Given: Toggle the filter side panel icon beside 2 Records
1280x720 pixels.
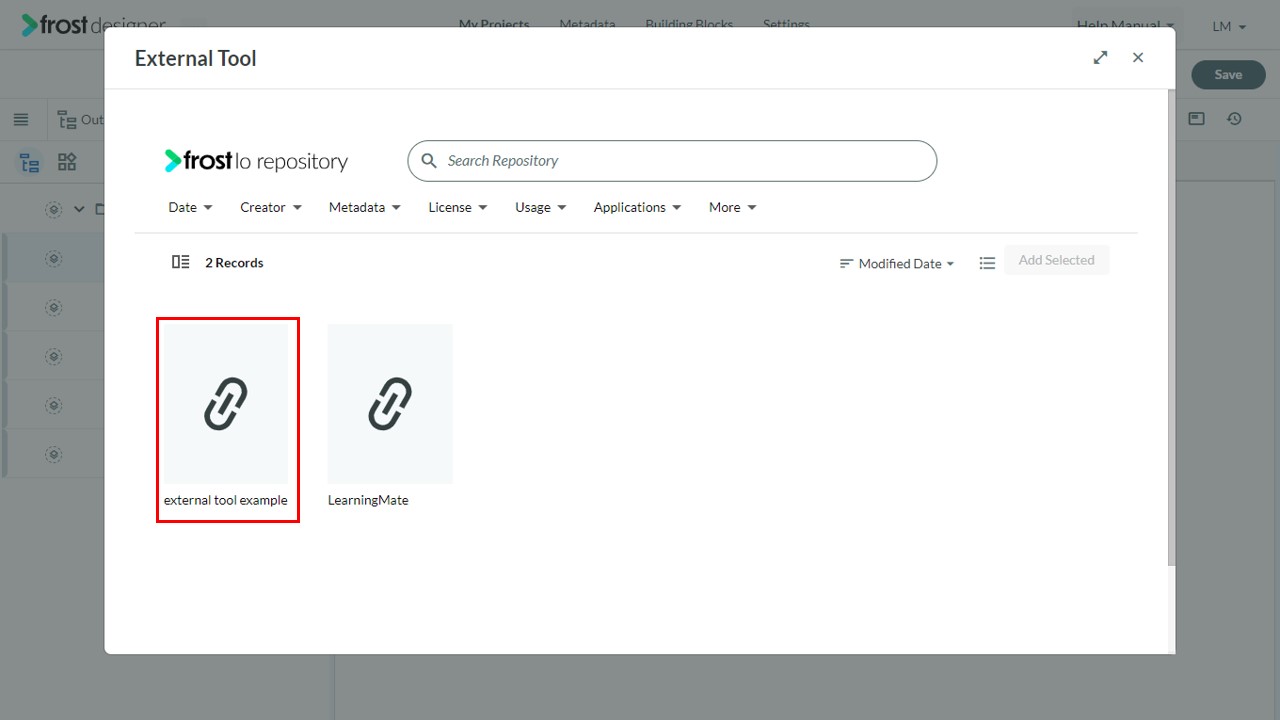Looking at the screenshot, I should coord(181,262).
